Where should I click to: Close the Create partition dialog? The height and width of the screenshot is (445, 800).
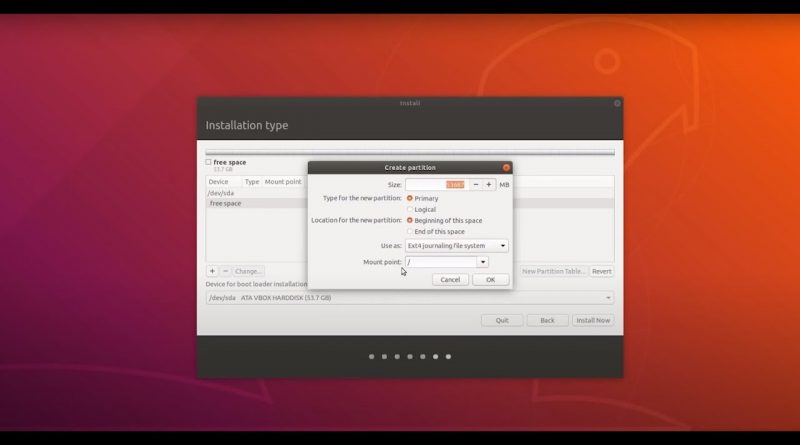[x=506, y=167]
